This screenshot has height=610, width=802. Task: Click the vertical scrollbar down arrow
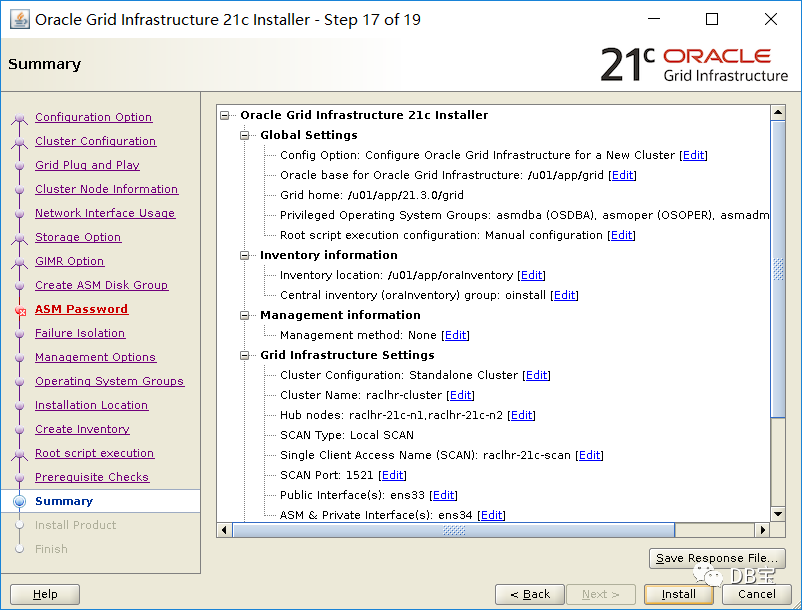pos(778,514)
